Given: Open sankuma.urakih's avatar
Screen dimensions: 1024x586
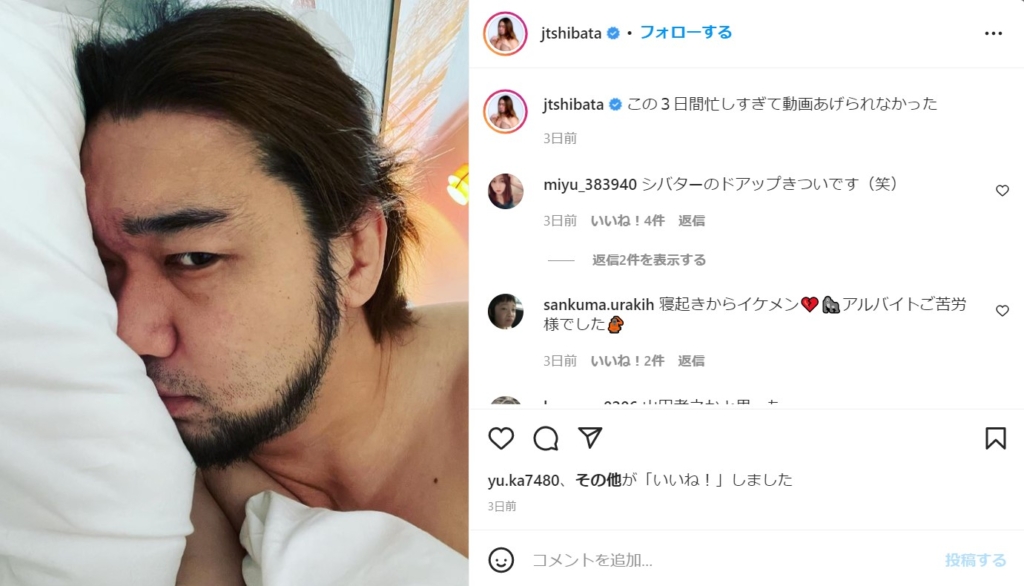Looking at the screenshot, I should 505,311.
